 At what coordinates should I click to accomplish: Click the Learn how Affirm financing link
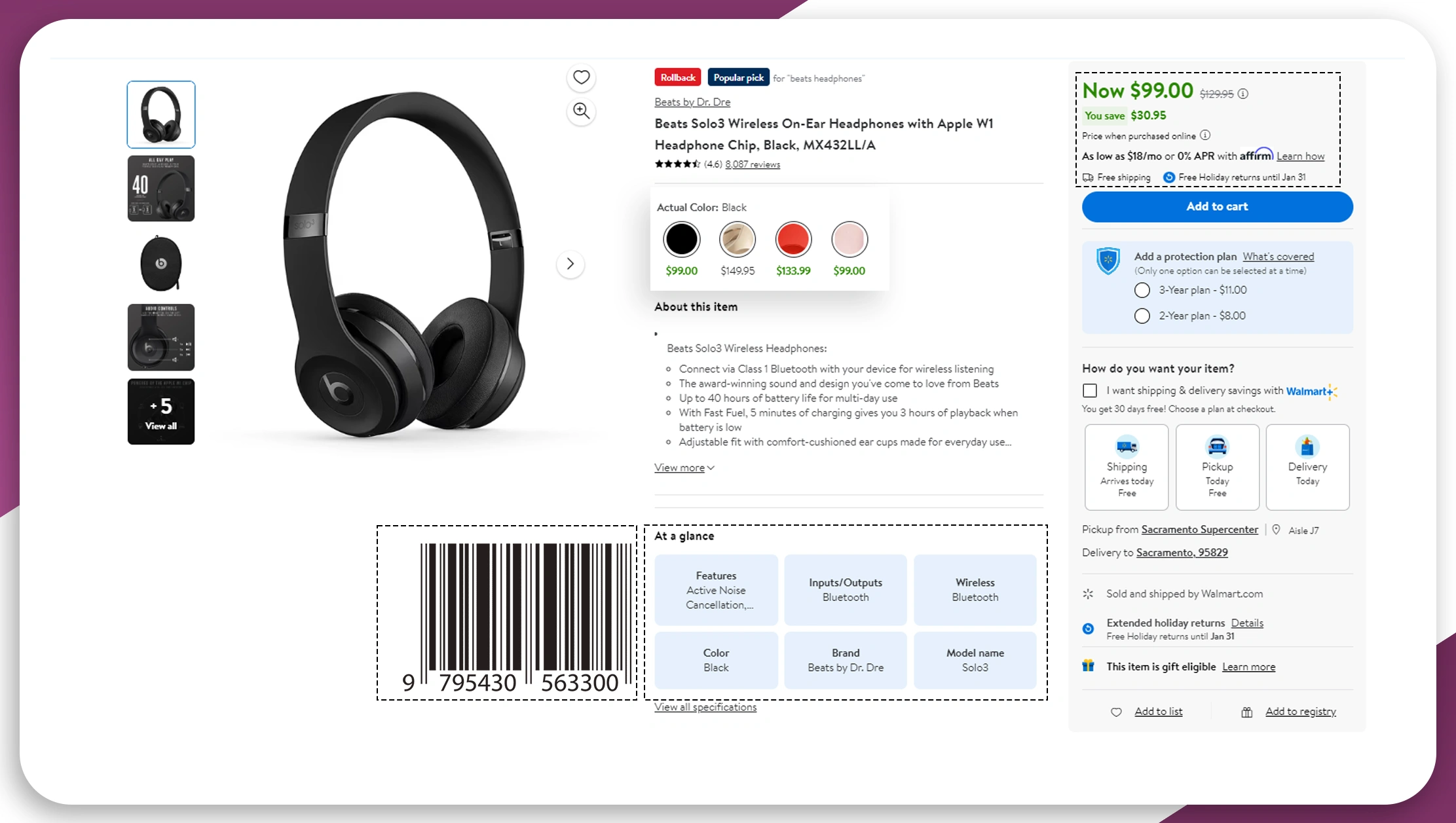[x=1299, y=156]
